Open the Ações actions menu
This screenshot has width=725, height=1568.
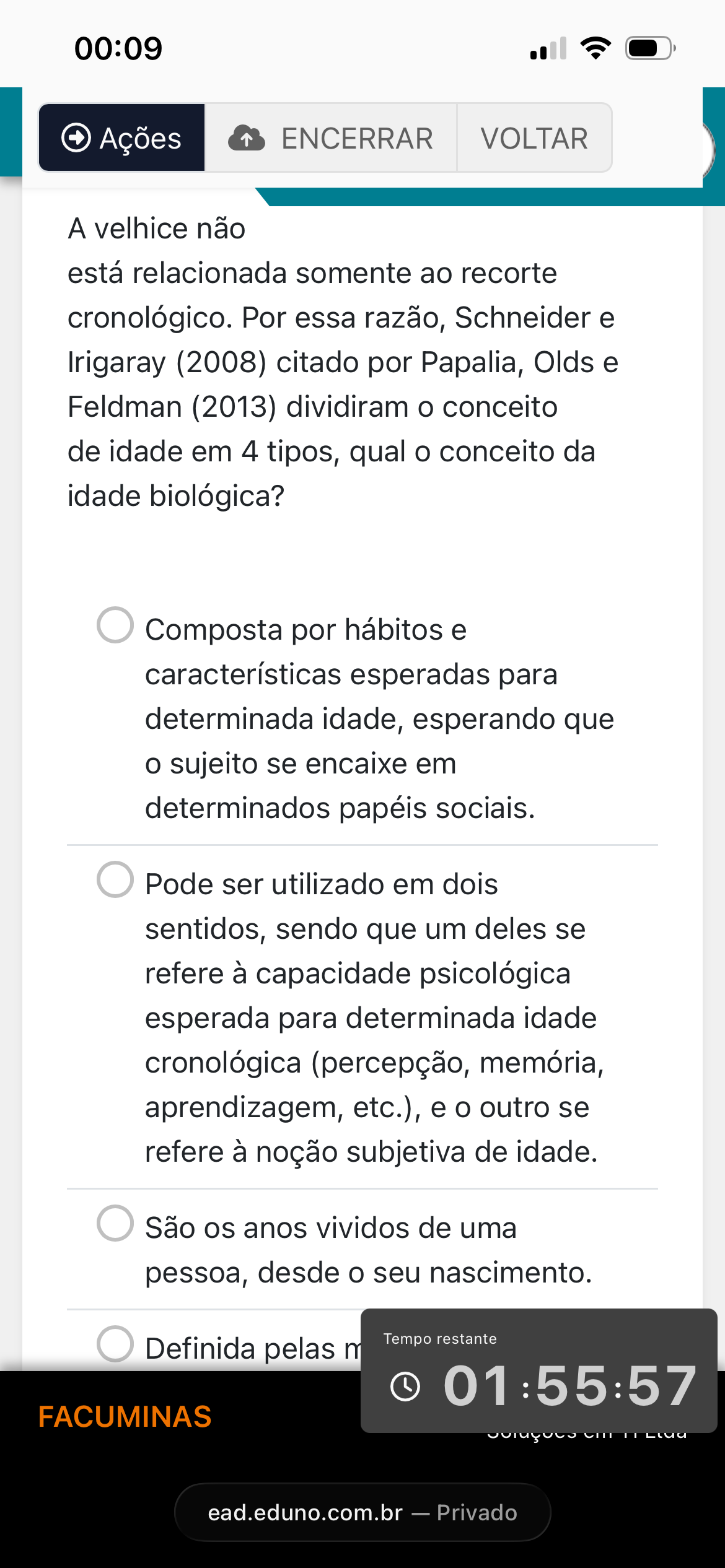(x=121, y=137)
